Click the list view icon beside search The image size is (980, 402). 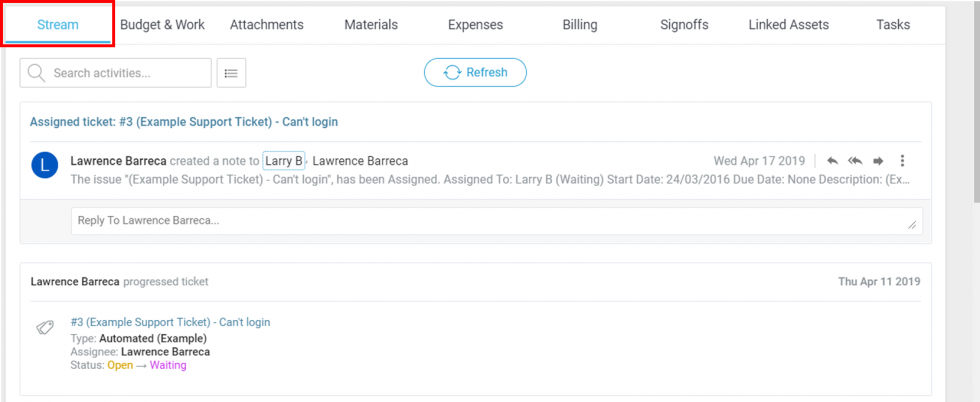point(231,73)
